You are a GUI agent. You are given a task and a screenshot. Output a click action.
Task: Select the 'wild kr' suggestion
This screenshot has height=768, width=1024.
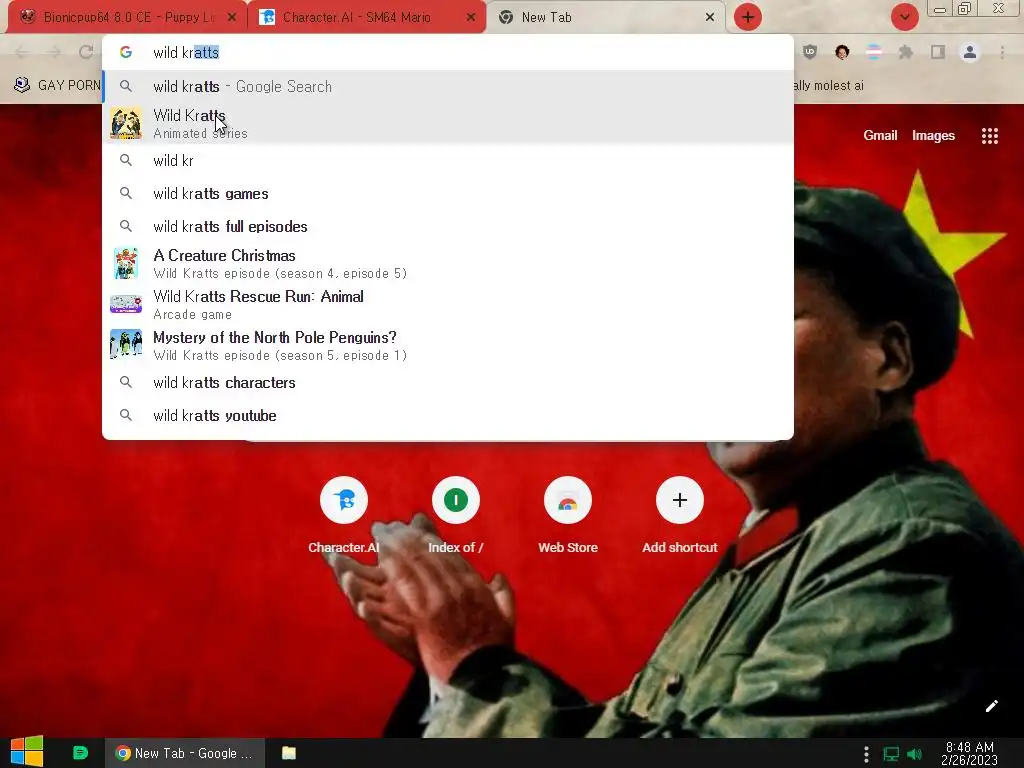[x=448, y=161]
